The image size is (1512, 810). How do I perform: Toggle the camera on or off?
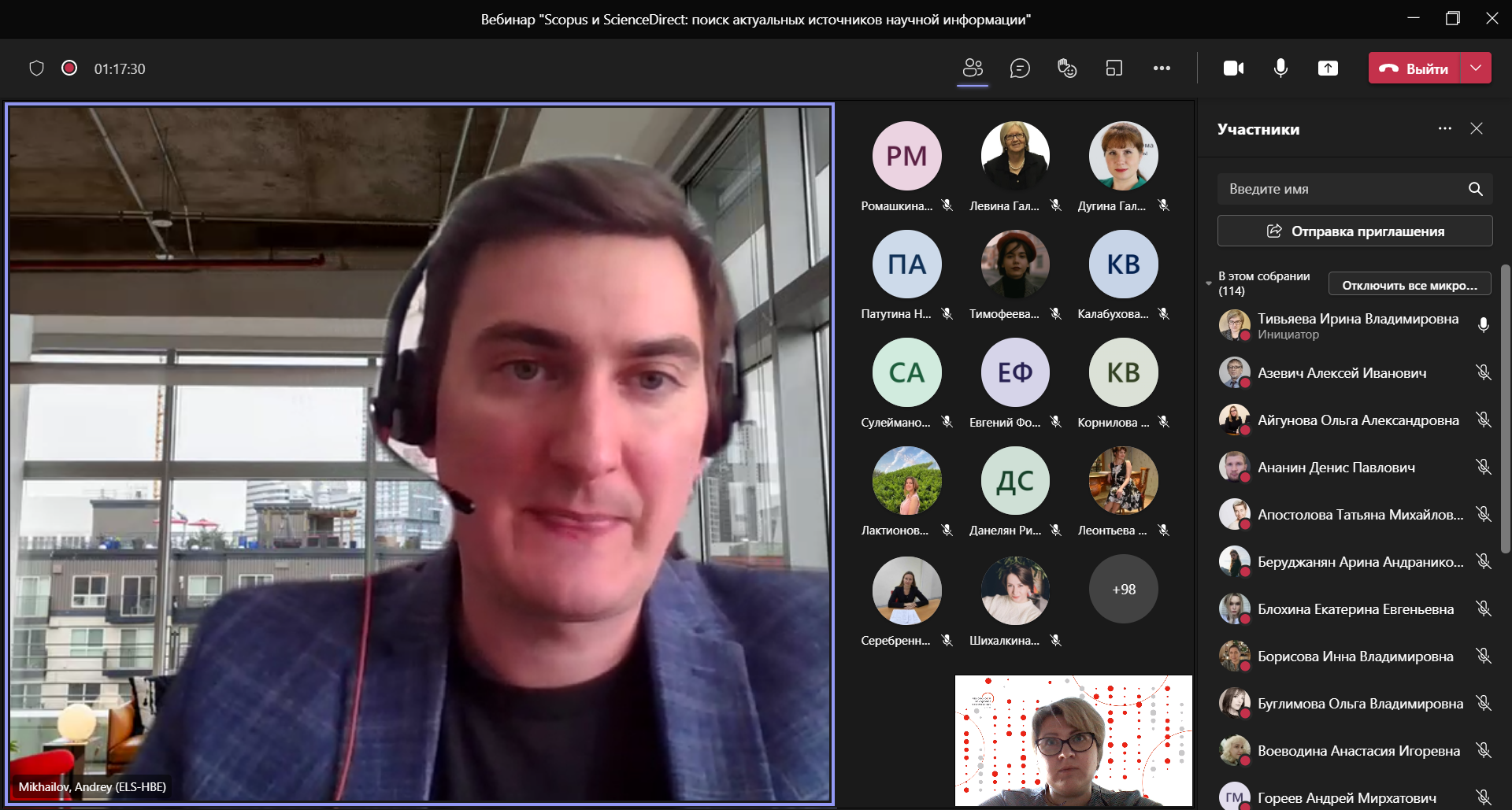pyautogui.click(x=1233, y=68)
